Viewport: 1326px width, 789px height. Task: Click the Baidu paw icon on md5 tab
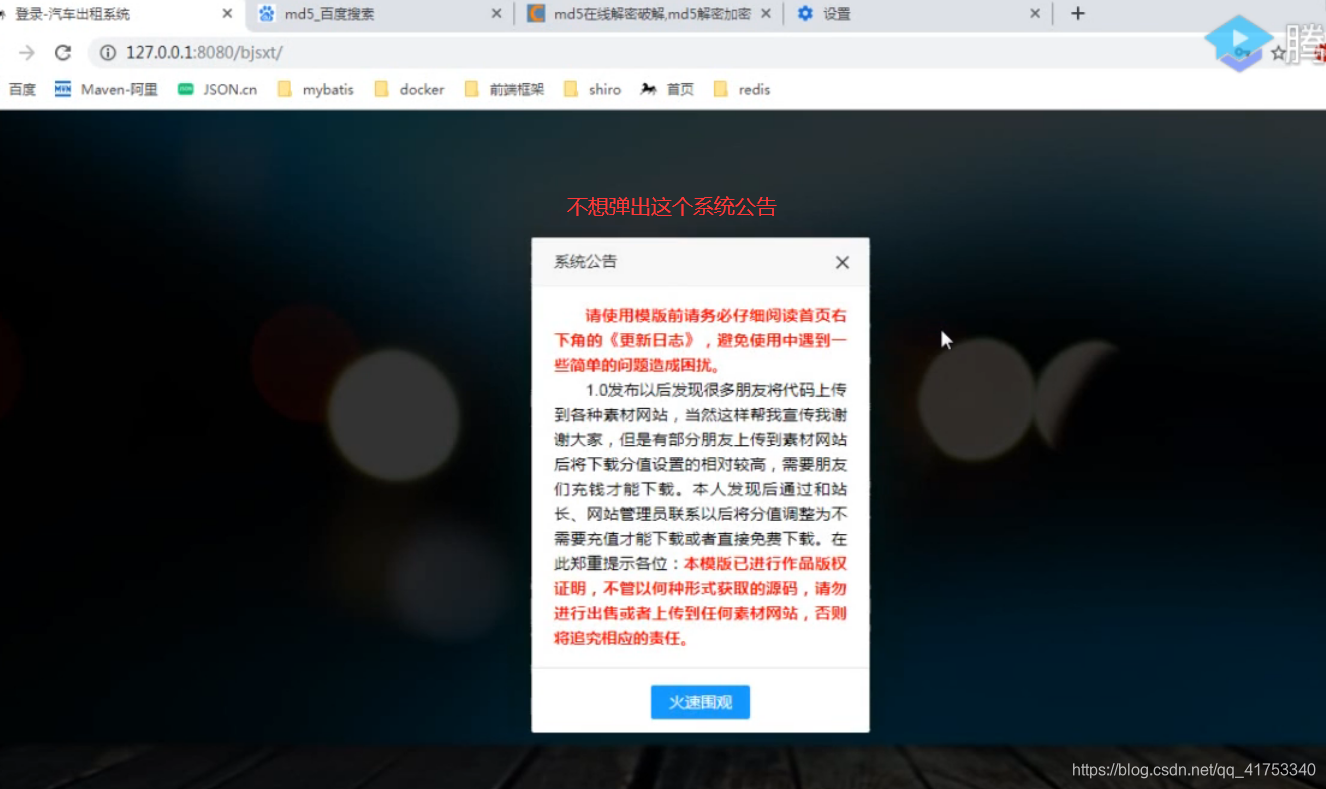click(266, 14)
